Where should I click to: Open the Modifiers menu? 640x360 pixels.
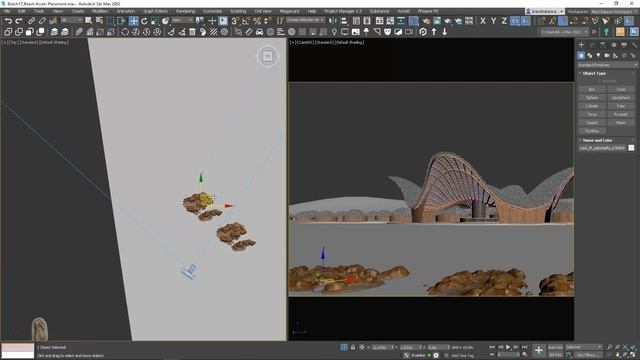tap(100, 11)
